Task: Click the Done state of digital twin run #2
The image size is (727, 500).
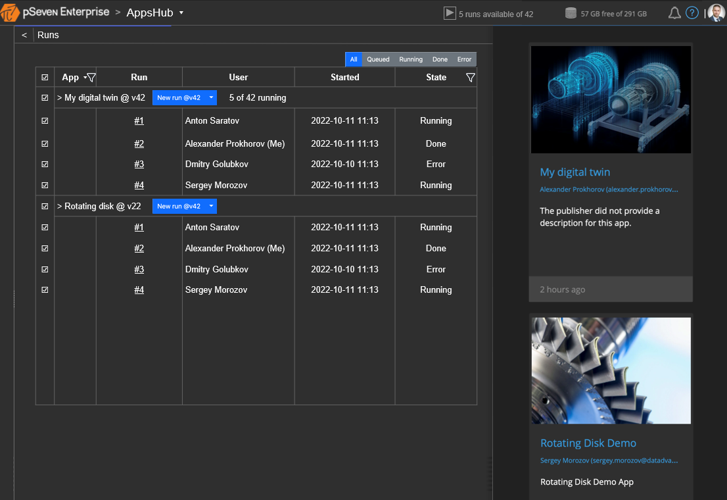Action: [436, 144]
